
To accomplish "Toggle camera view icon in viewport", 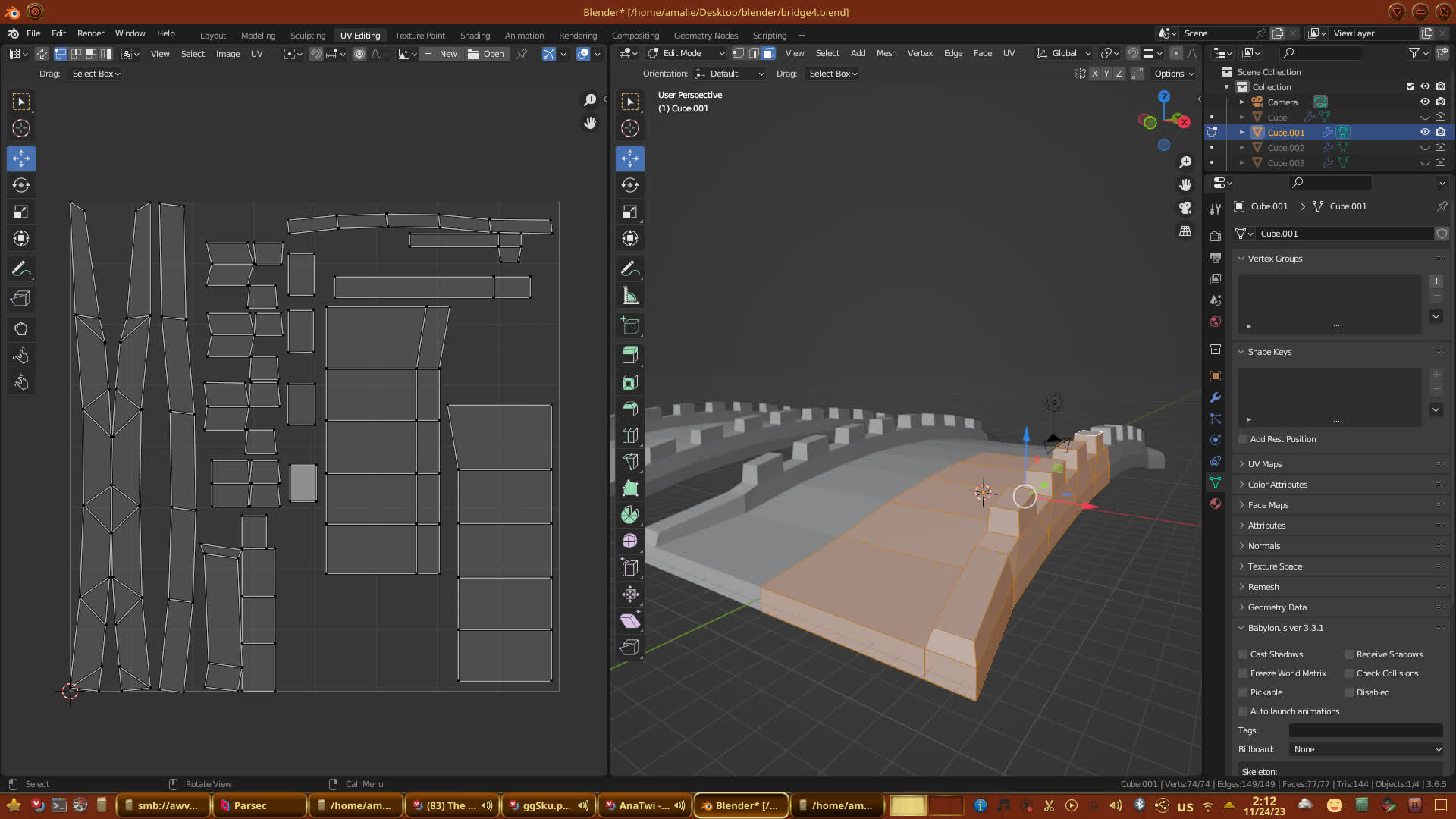I will pos(1185,208).
